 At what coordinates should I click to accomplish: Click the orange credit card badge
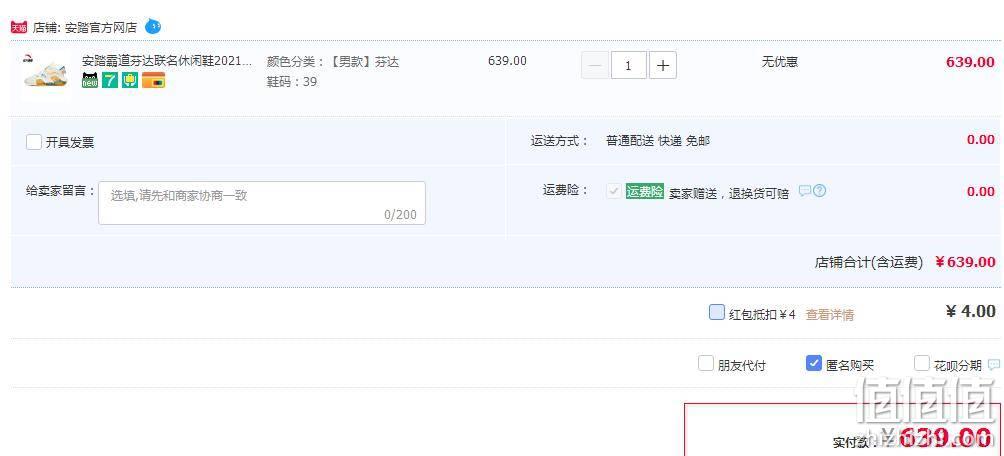coord(154,80)
